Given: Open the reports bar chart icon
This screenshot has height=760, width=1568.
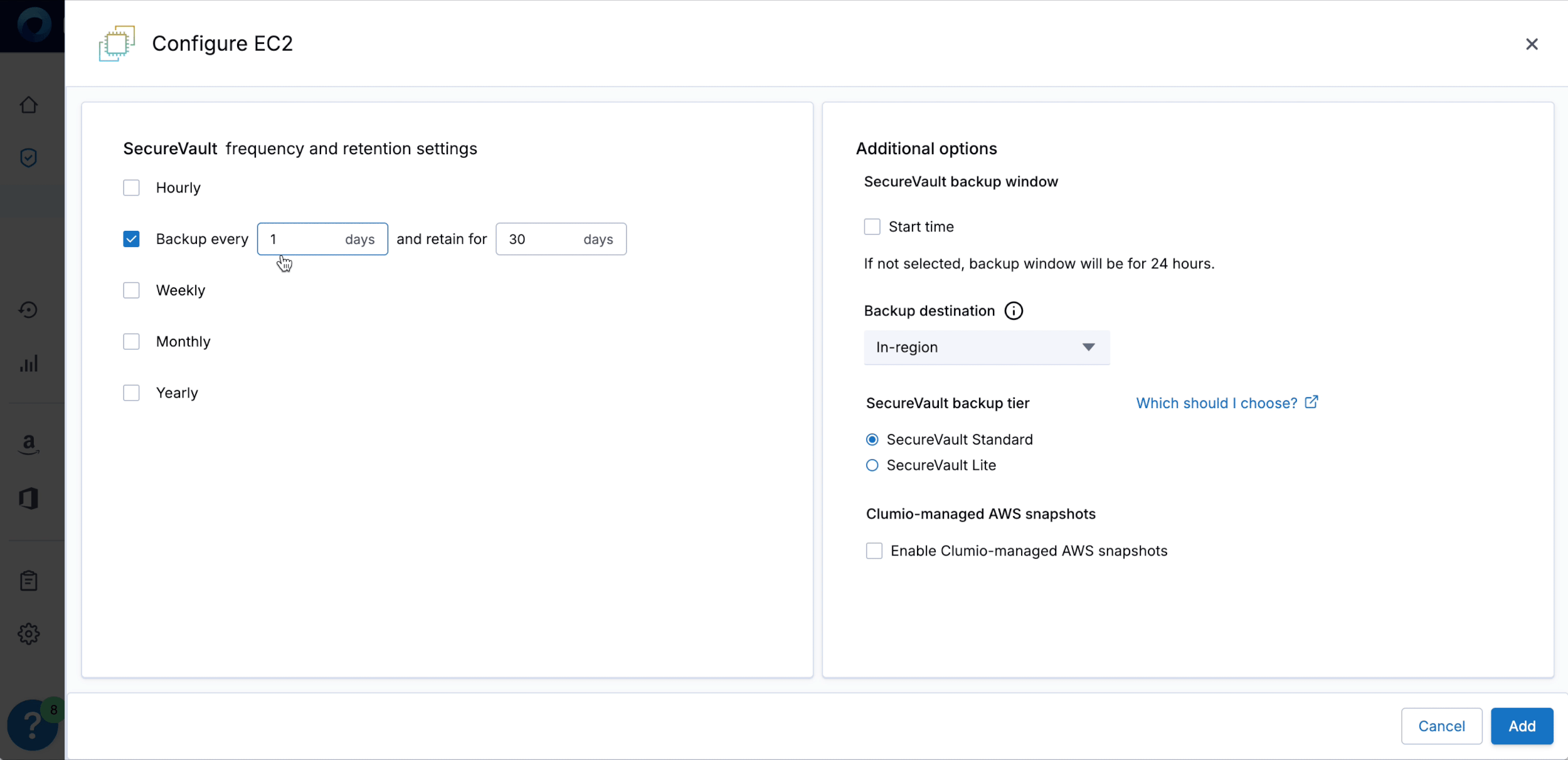Looking at the screenshot, I should 29,364.
